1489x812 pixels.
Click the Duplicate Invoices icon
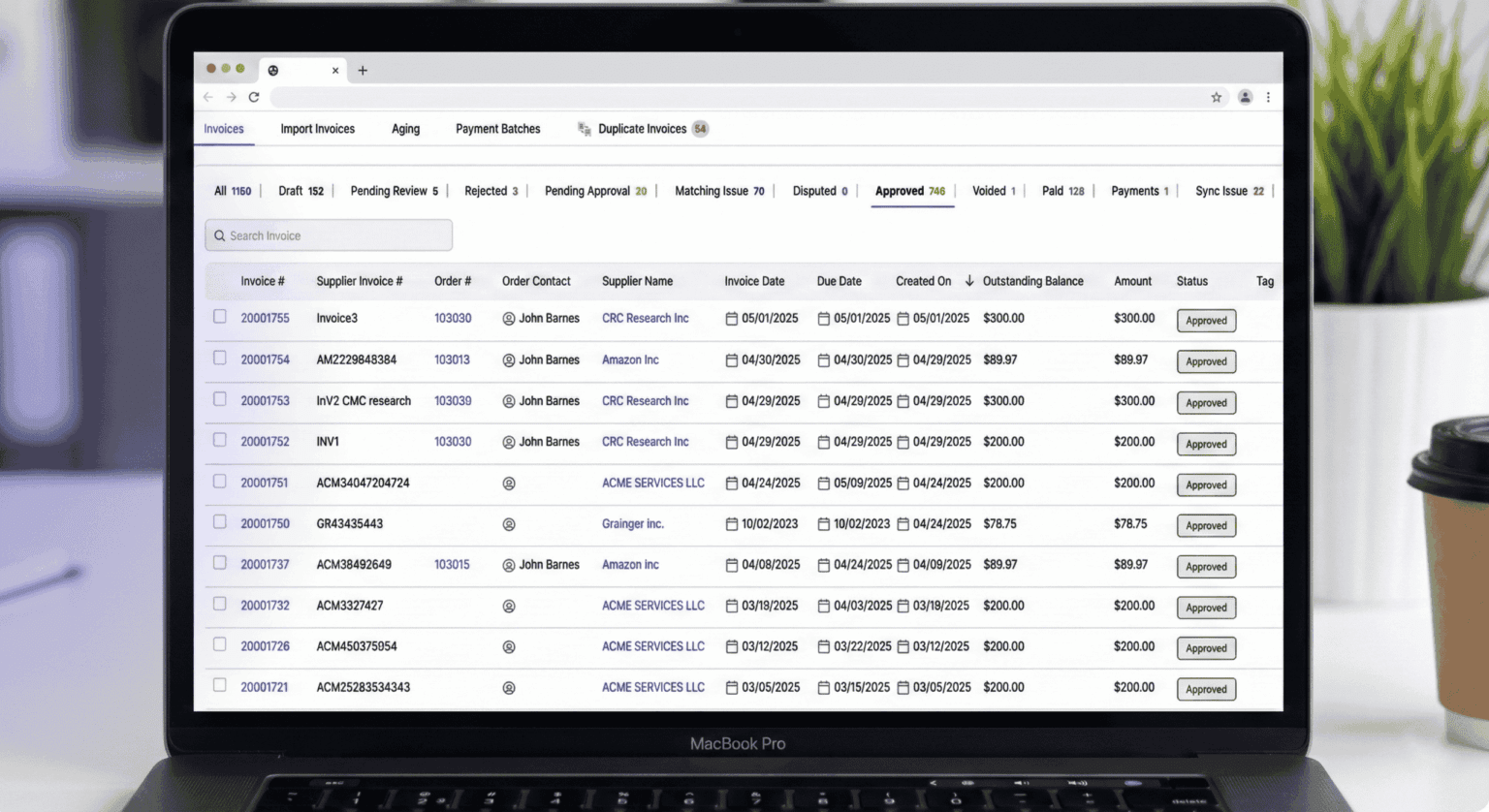tap(585, 129)
